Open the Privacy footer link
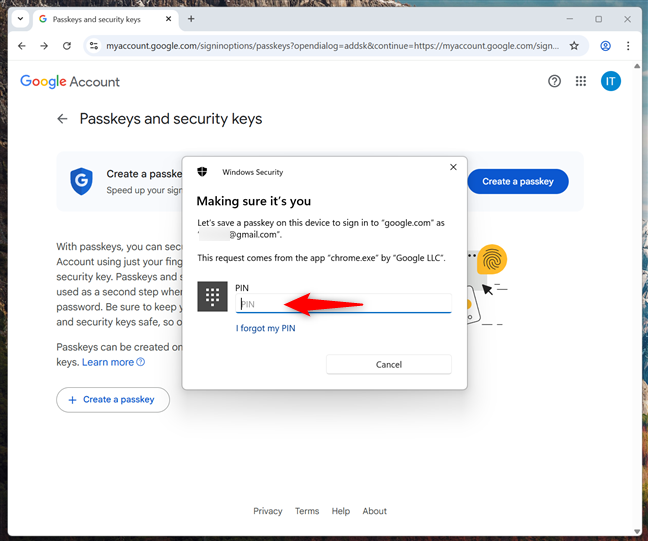Image resolution: width=648 pixels, height=541 pixels. (x=267, y=511)
